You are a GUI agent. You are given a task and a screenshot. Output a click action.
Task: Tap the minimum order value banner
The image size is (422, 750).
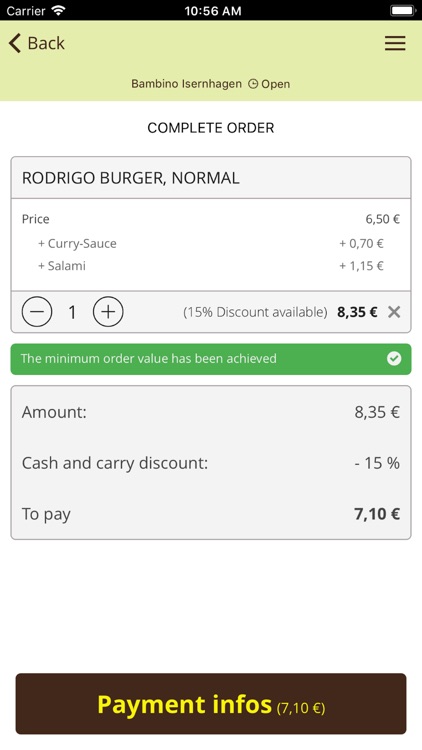click(211, 359)
